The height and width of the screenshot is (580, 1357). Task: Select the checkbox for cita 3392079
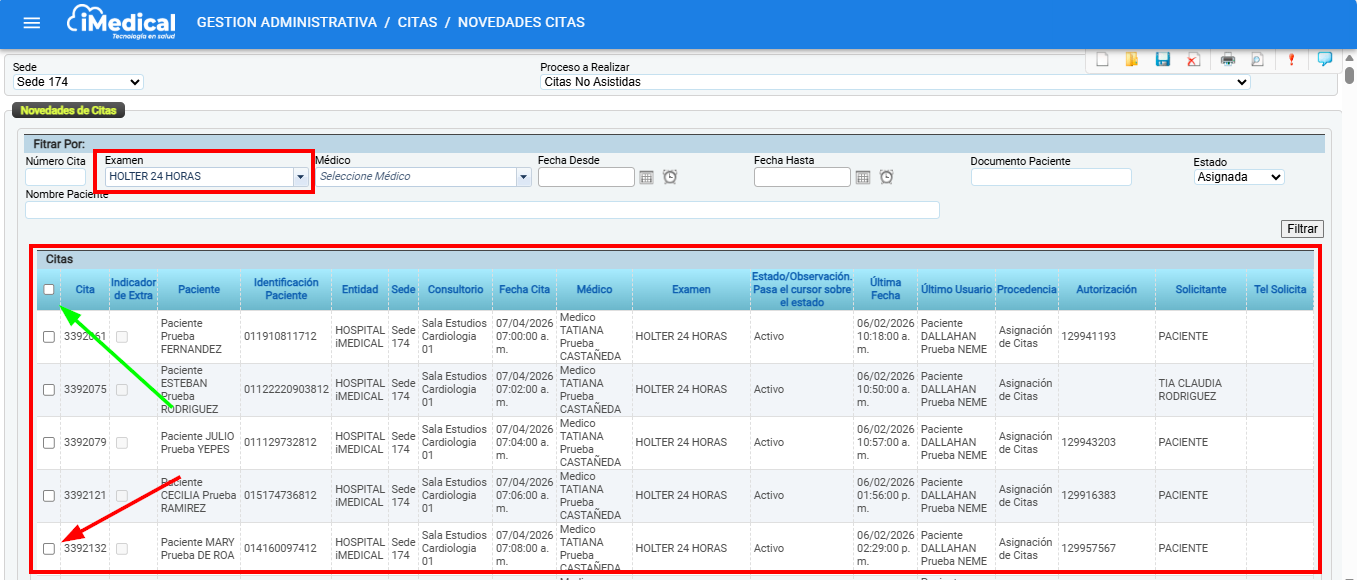(x=49, y=442)
